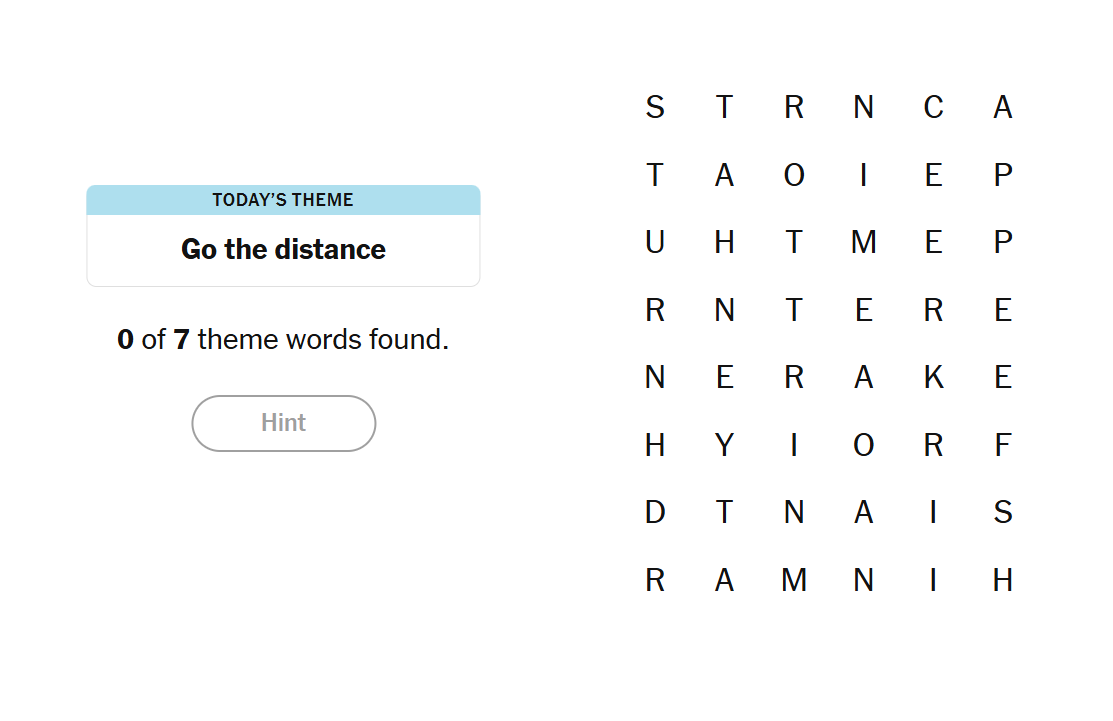Click the Today's Theme header

283,200
